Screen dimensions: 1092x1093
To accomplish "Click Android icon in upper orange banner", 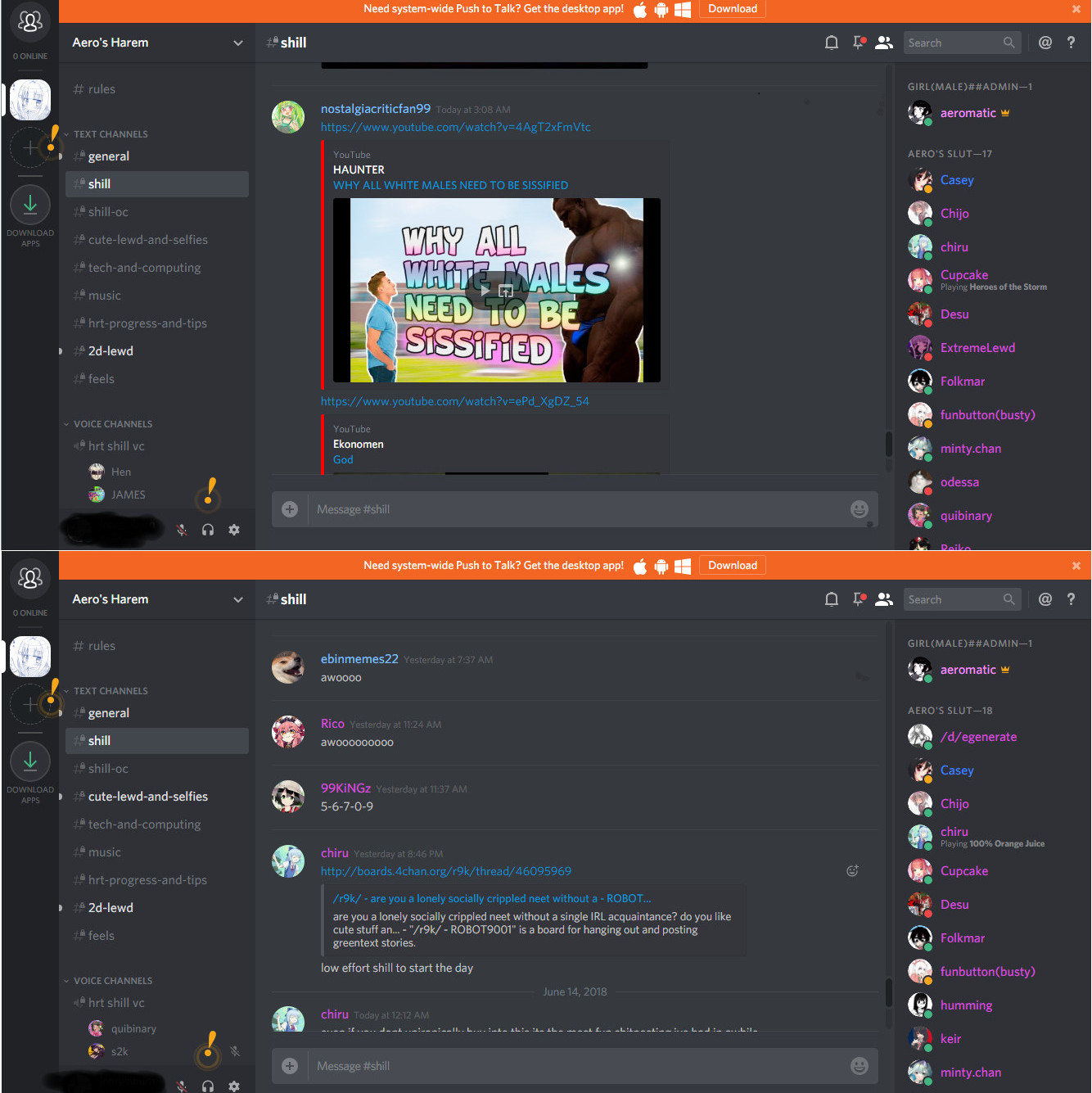I will click(x=661, y=10).
